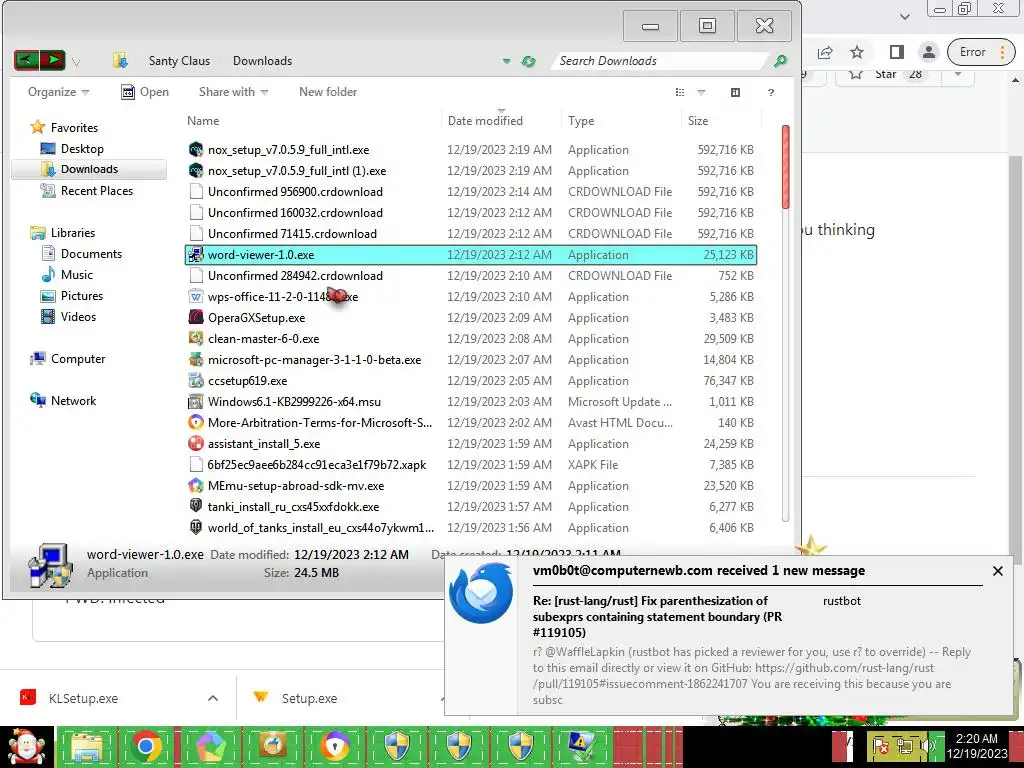Screen dimensions: 1024x768
Task: Click Santy Claus in the address breadcrumb
Action: pos(179,61)
